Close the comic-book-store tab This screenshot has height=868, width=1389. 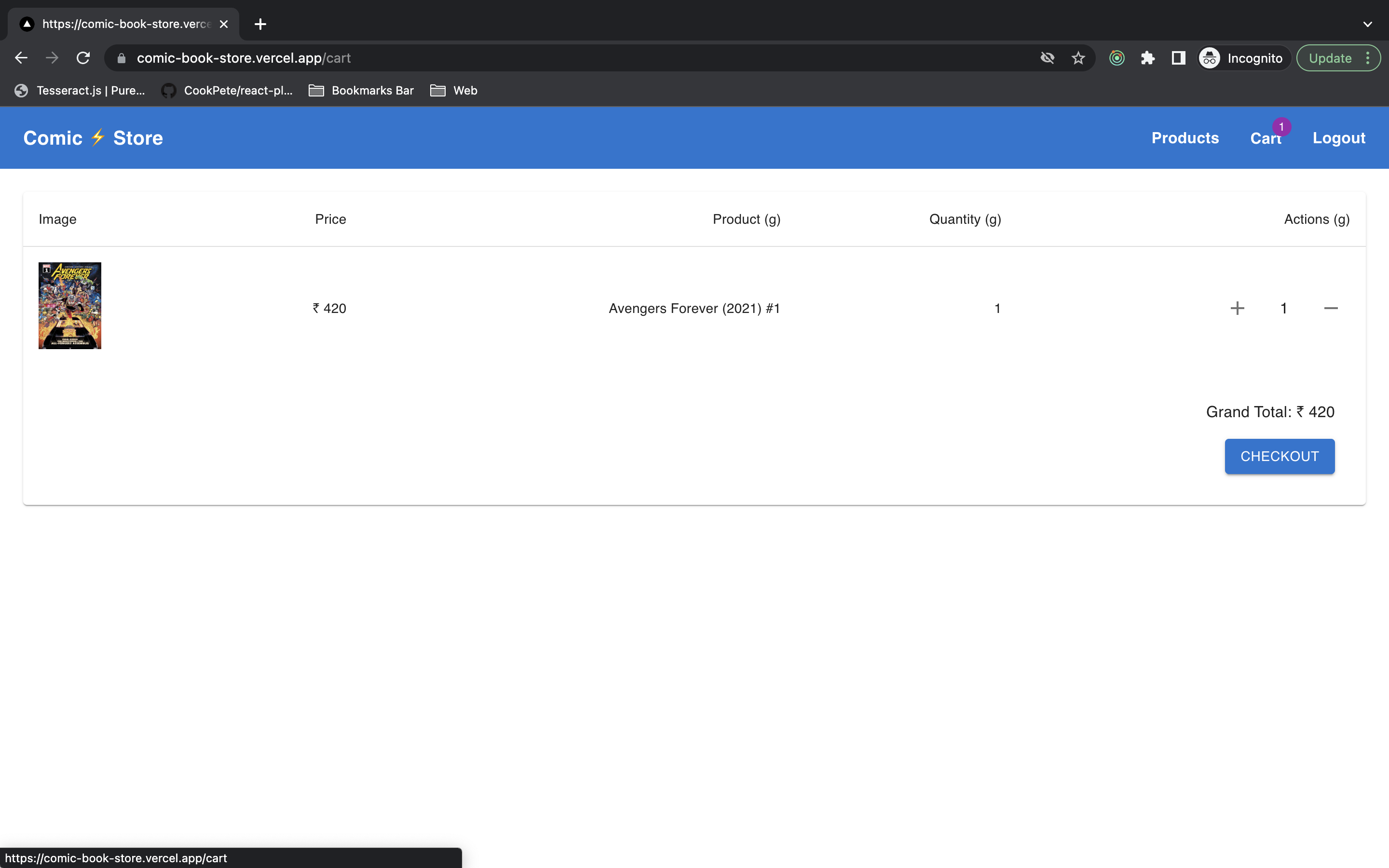(x=224, y=24)
